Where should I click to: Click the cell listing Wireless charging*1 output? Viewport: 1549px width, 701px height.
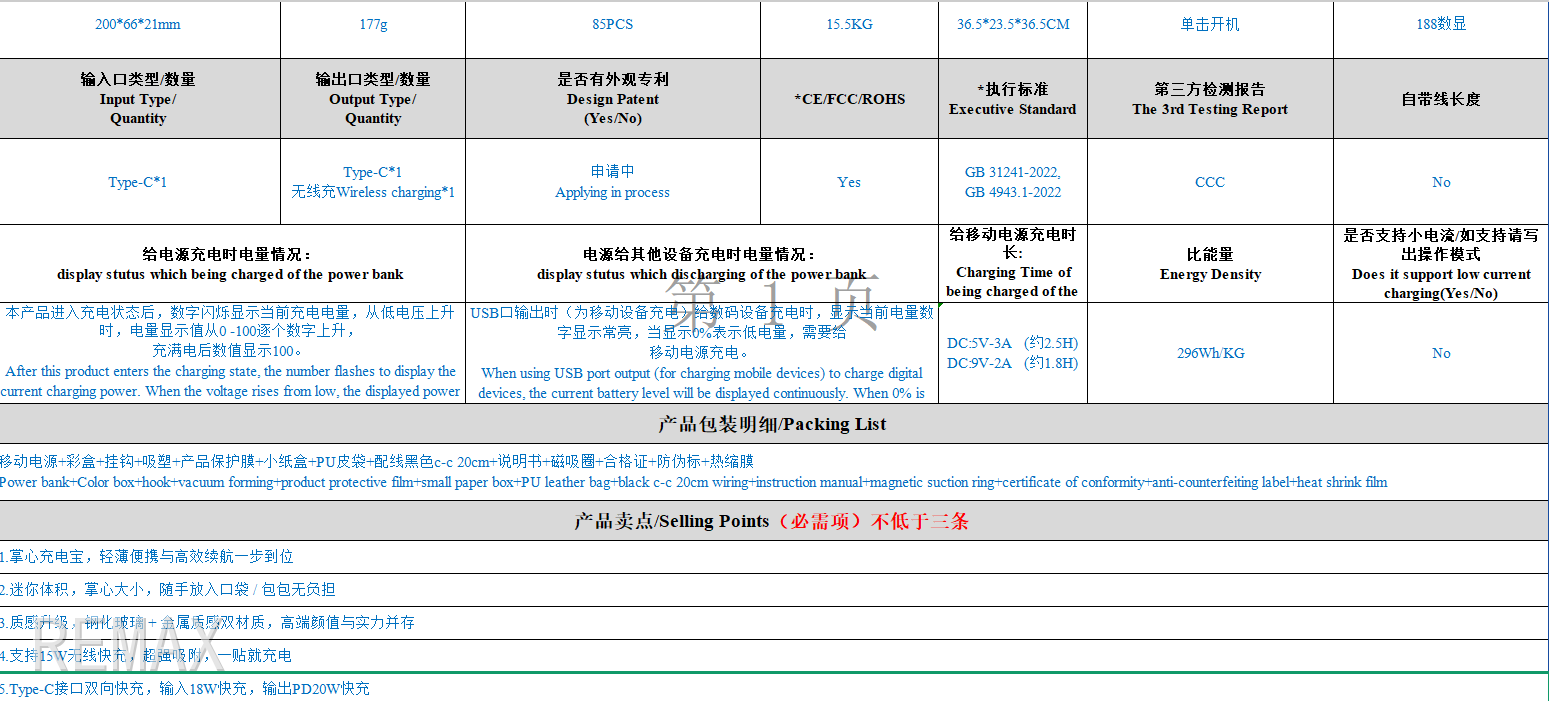[x=373, y=182]
